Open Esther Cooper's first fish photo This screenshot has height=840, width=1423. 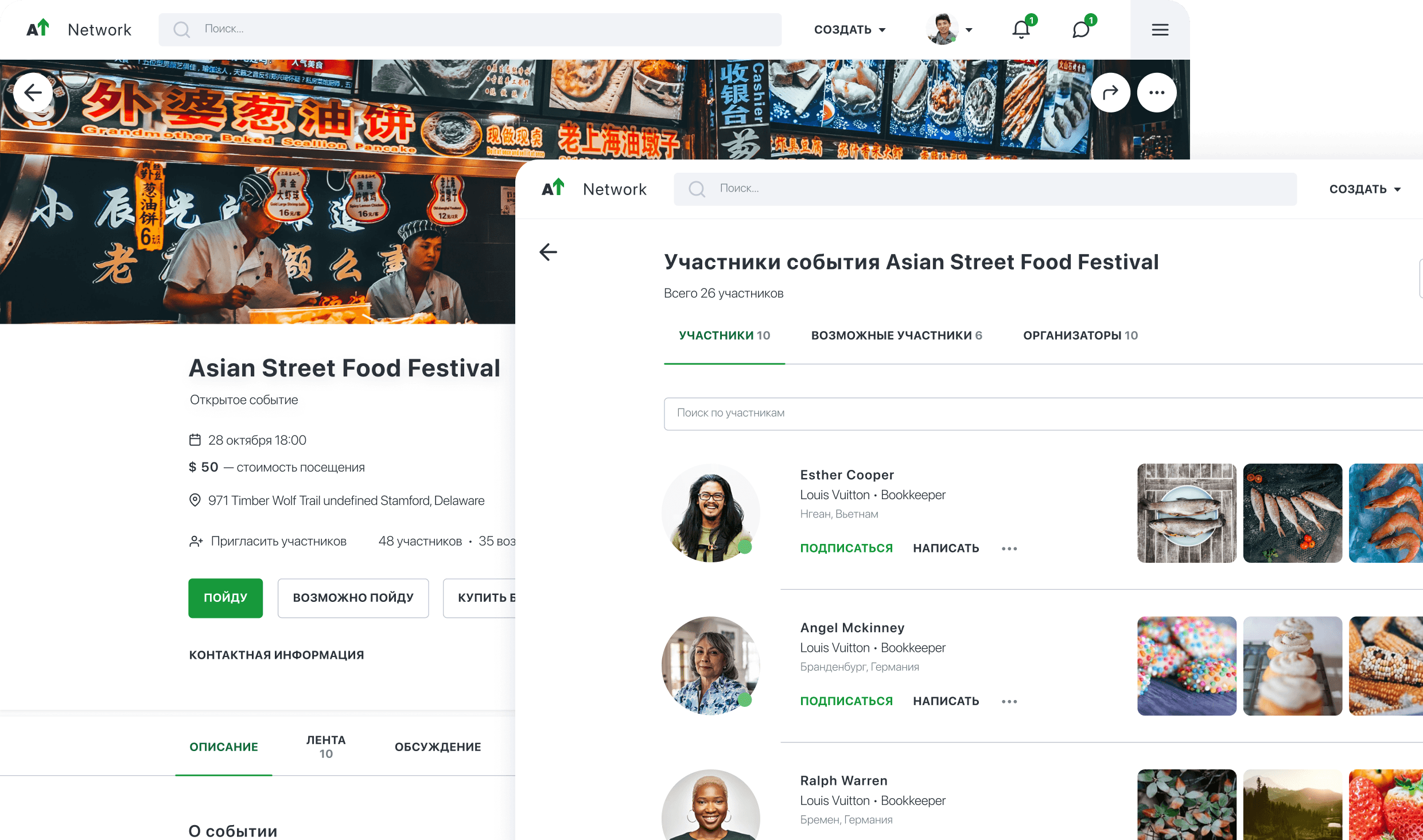coord(1187,513)
